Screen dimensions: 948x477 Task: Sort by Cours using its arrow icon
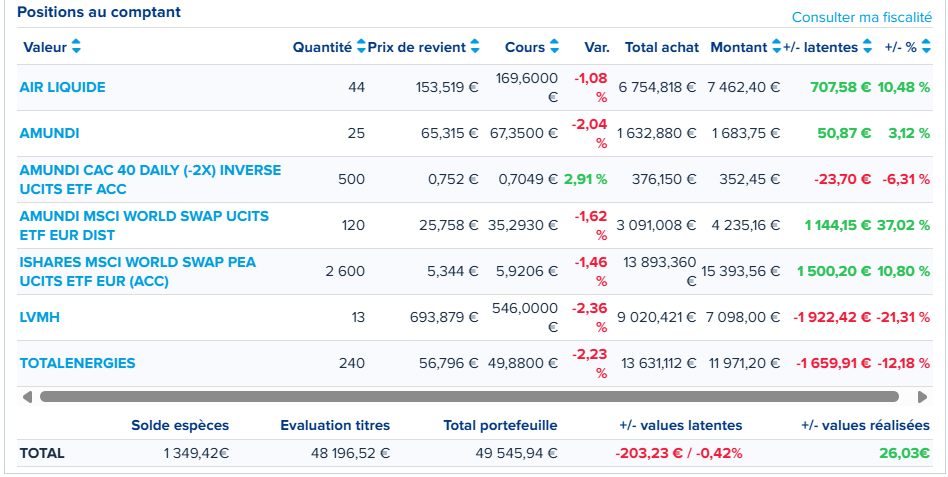(x=554, y=47)
